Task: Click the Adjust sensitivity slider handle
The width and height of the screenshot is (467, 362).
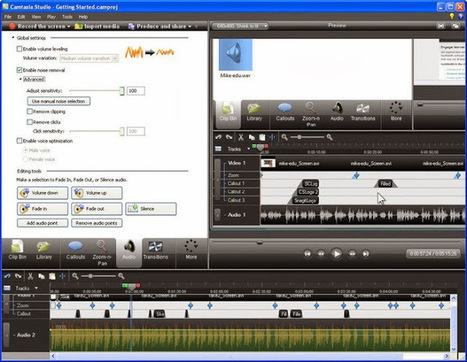Action: click(122, 91)
